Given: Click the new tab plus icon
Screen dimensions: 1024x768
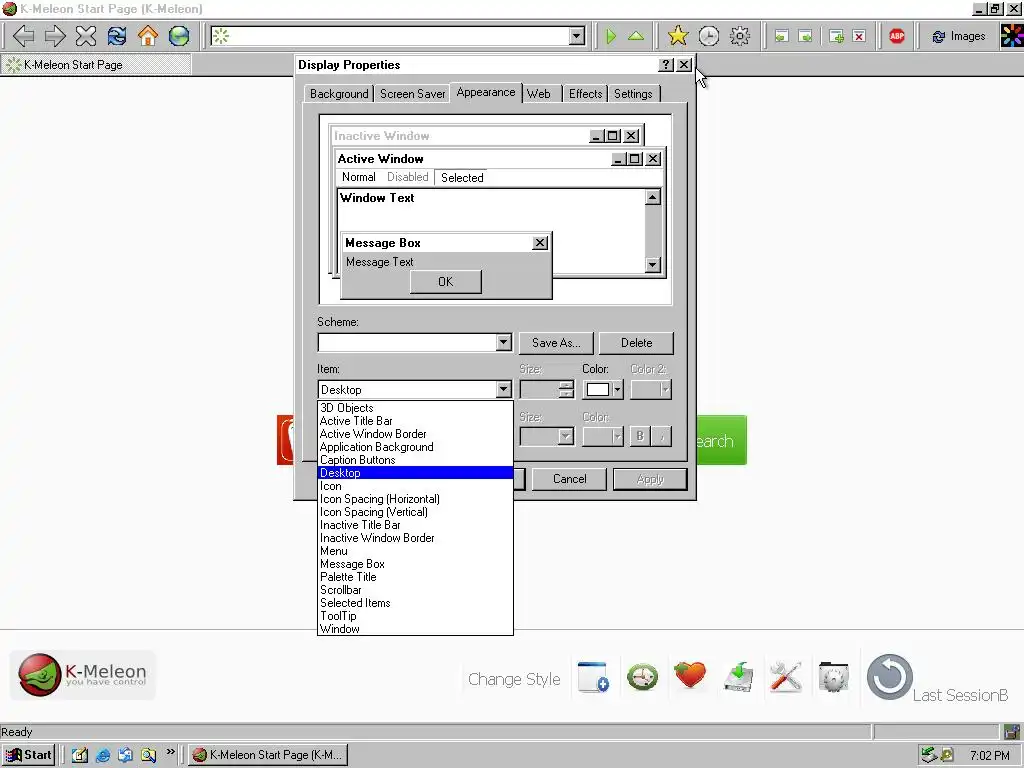Looking at the screenshot, I should click(x=836, y=37).
